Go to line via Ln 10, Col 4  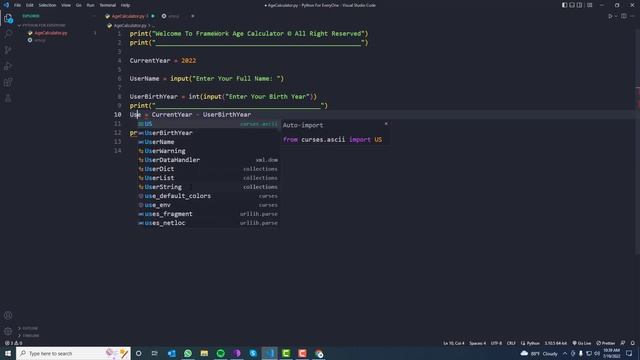453,343
